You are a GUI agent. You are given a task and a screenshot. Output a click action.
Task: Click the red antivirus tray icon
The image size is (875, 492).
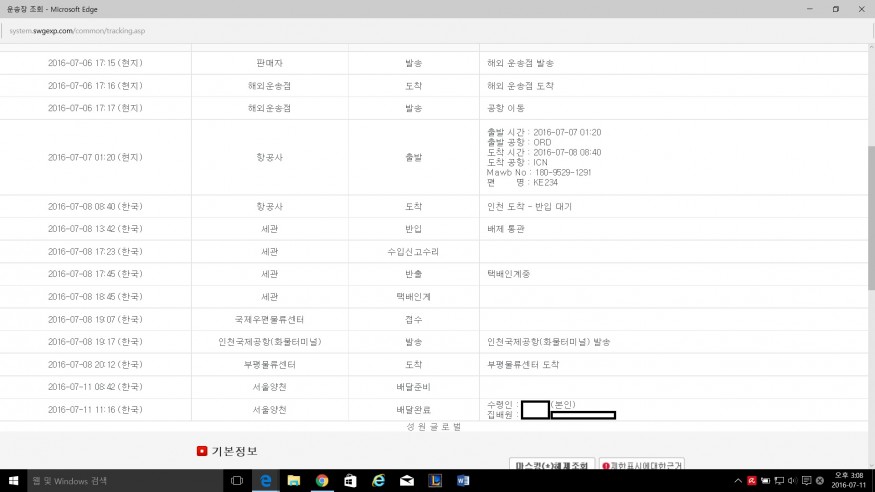point(751,480)
